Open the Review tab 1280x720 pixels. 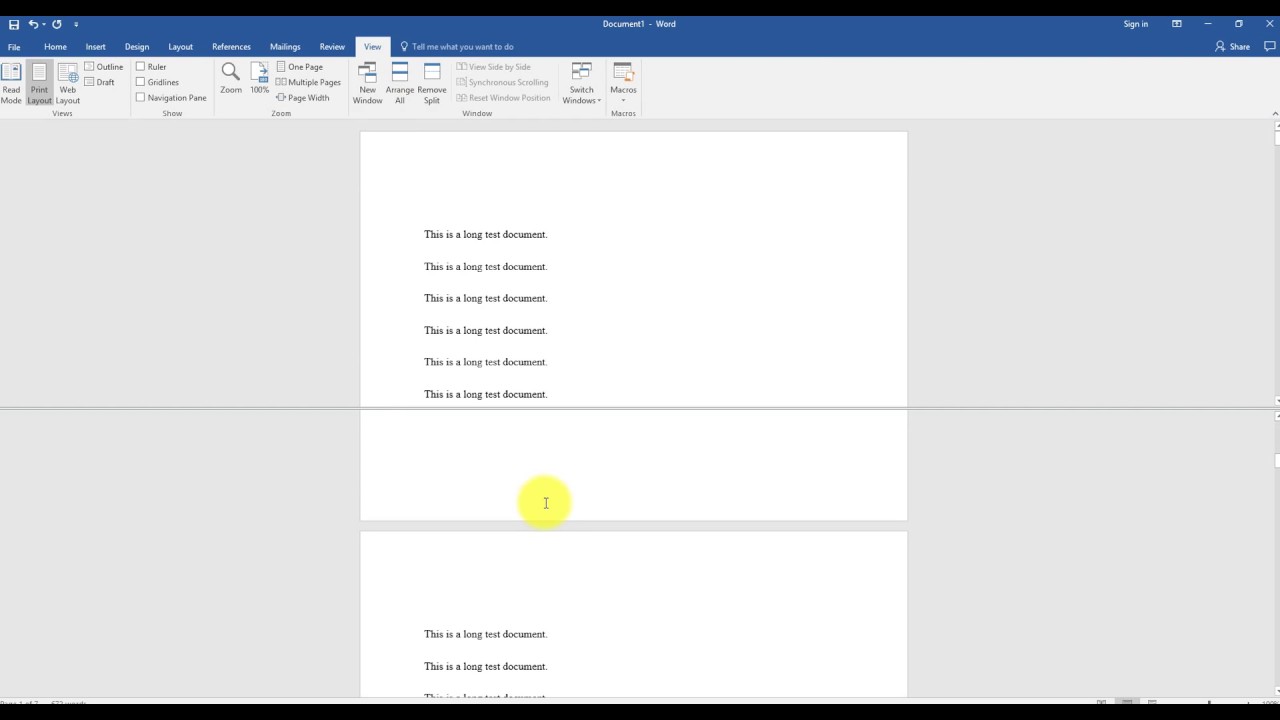(332, 47)
